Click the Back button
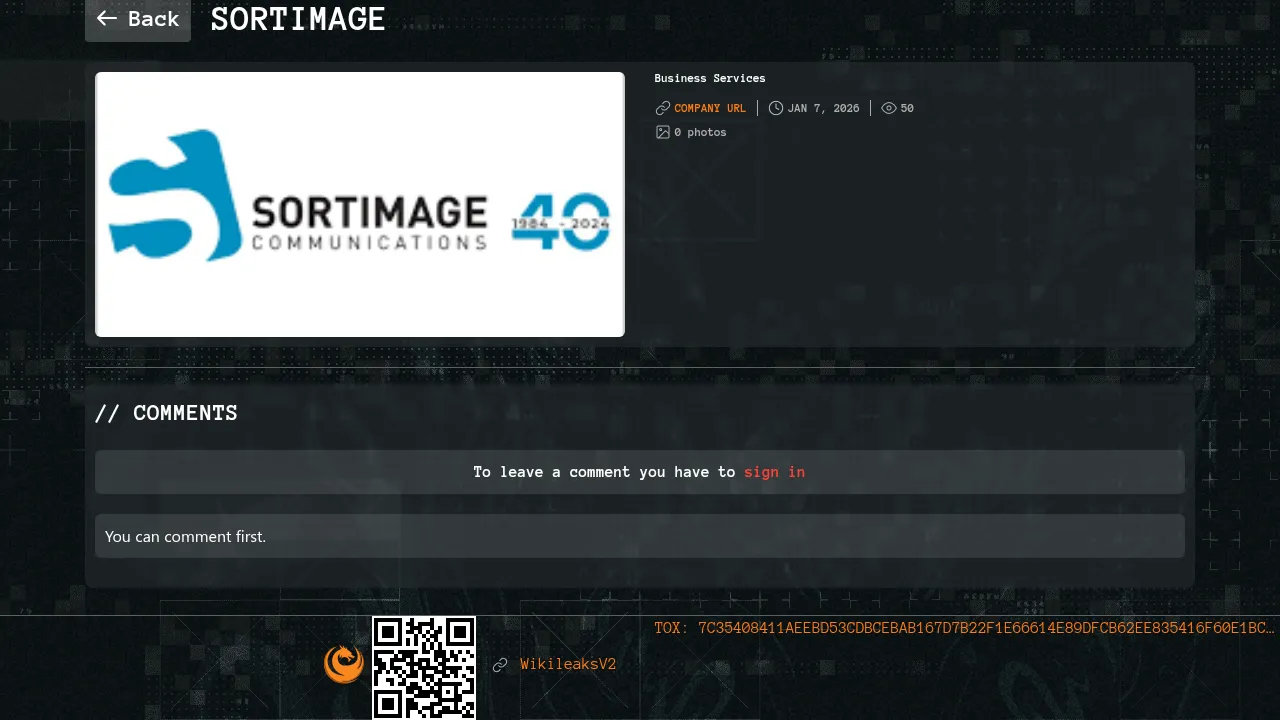This screenshot has width=1280, height=720. tap(138, 19)
